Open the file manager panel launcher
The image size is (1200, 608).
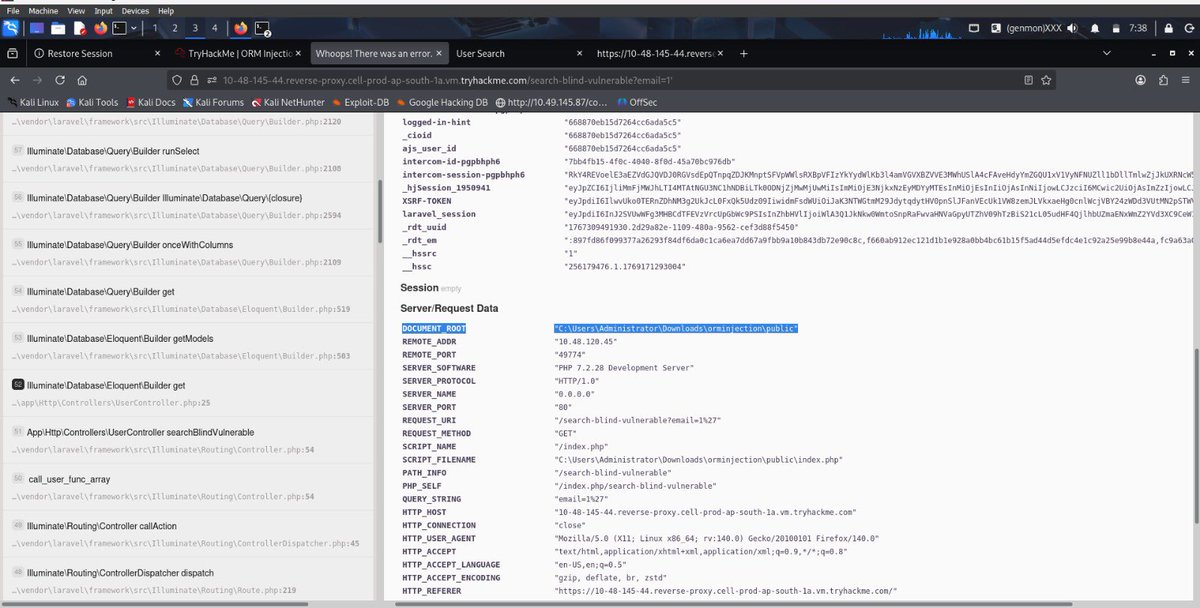click(x=57, y=28)
